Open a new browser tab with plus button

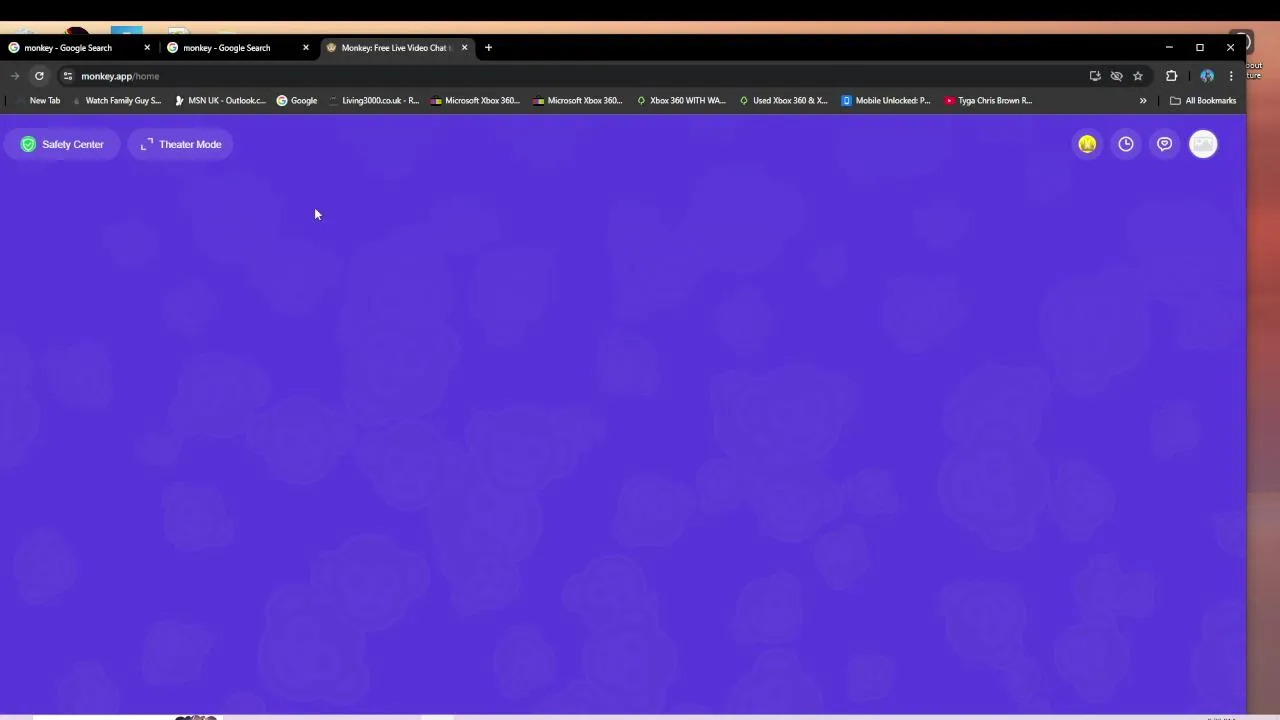click(488, 48)
